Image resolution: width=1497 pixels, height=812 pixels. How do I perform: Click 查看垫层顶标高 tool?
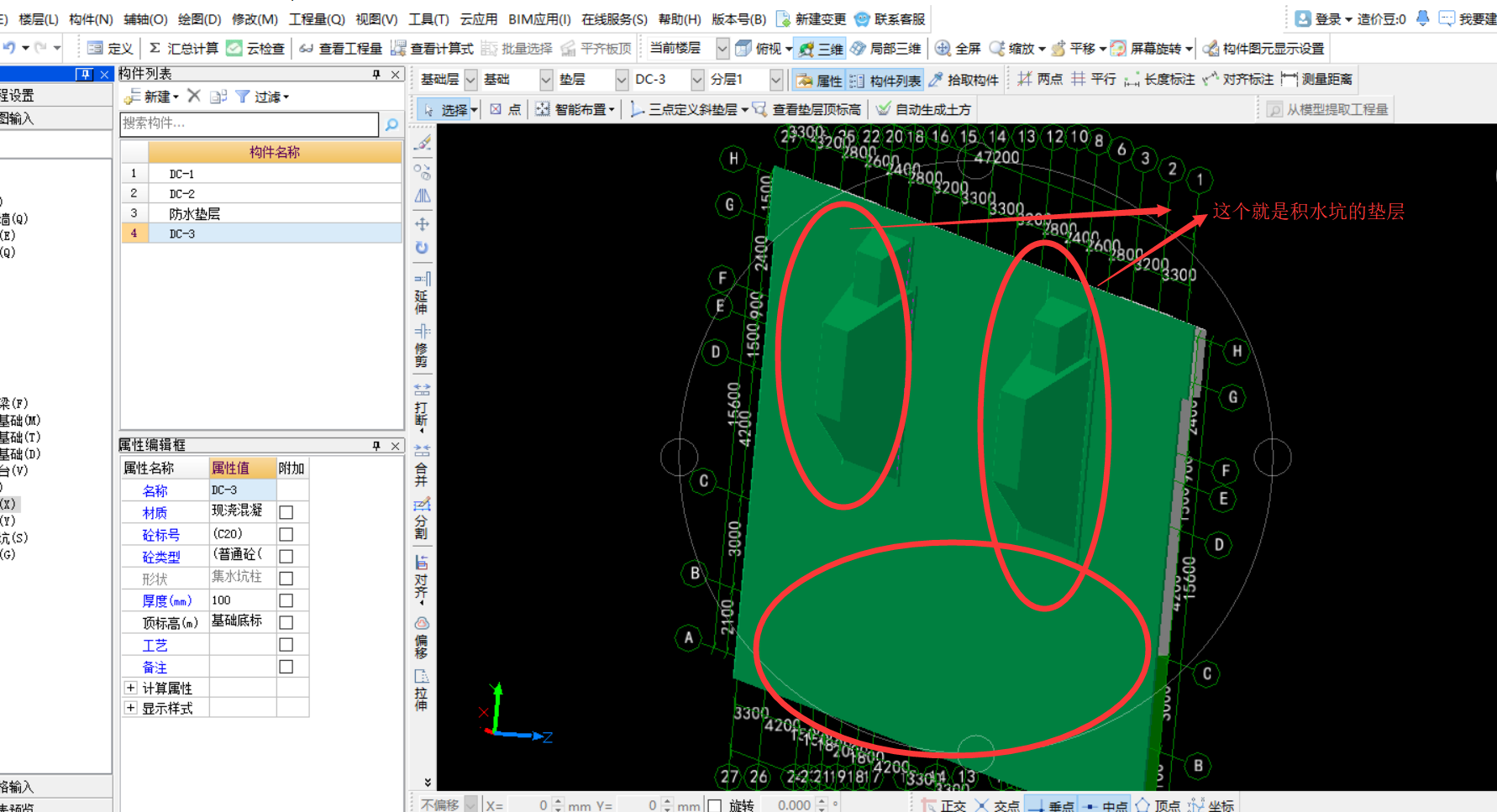[x=806, y=109]
